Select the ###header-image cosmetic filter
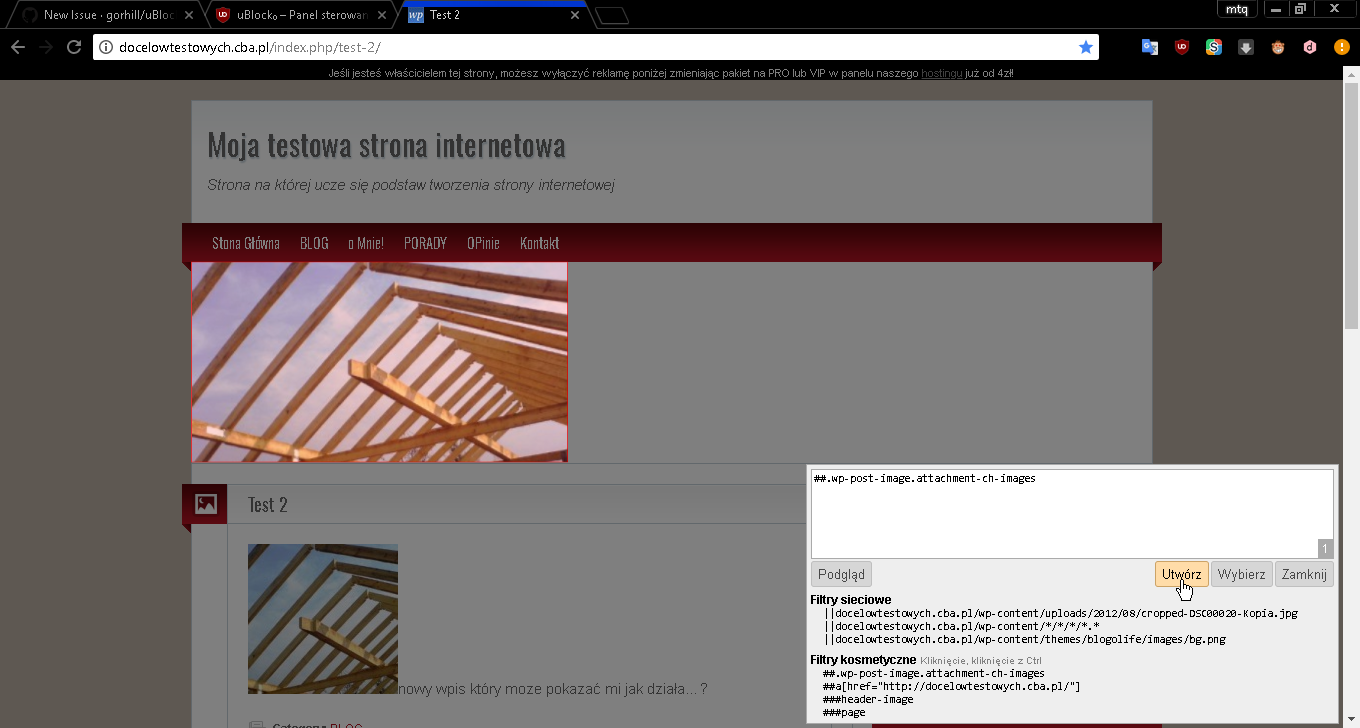Image resolution: width=1360 pixels, height=728 pixels. 868,699
